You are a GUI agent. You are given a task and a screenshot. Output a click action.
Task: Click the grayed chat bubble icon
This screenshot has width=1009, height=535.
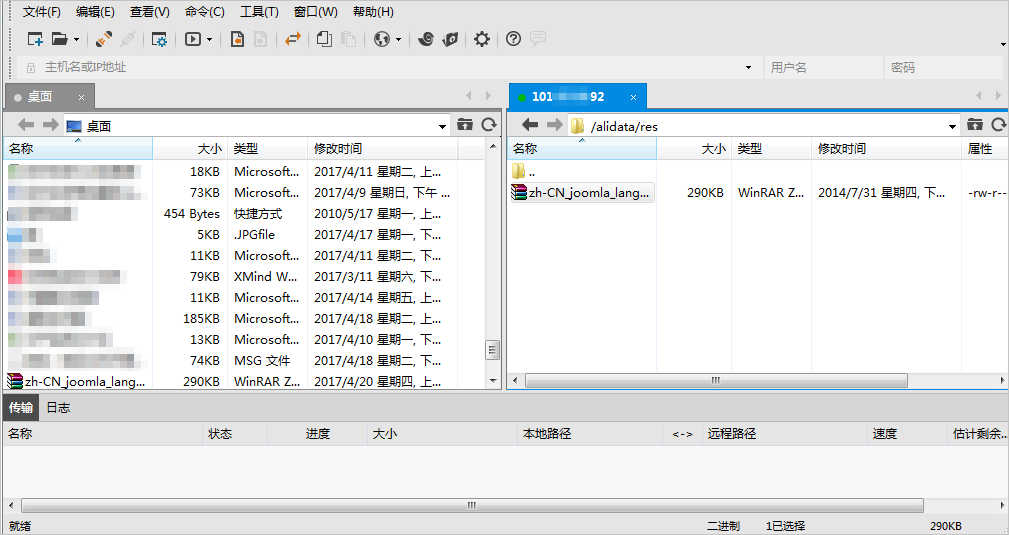pos(538,39)
